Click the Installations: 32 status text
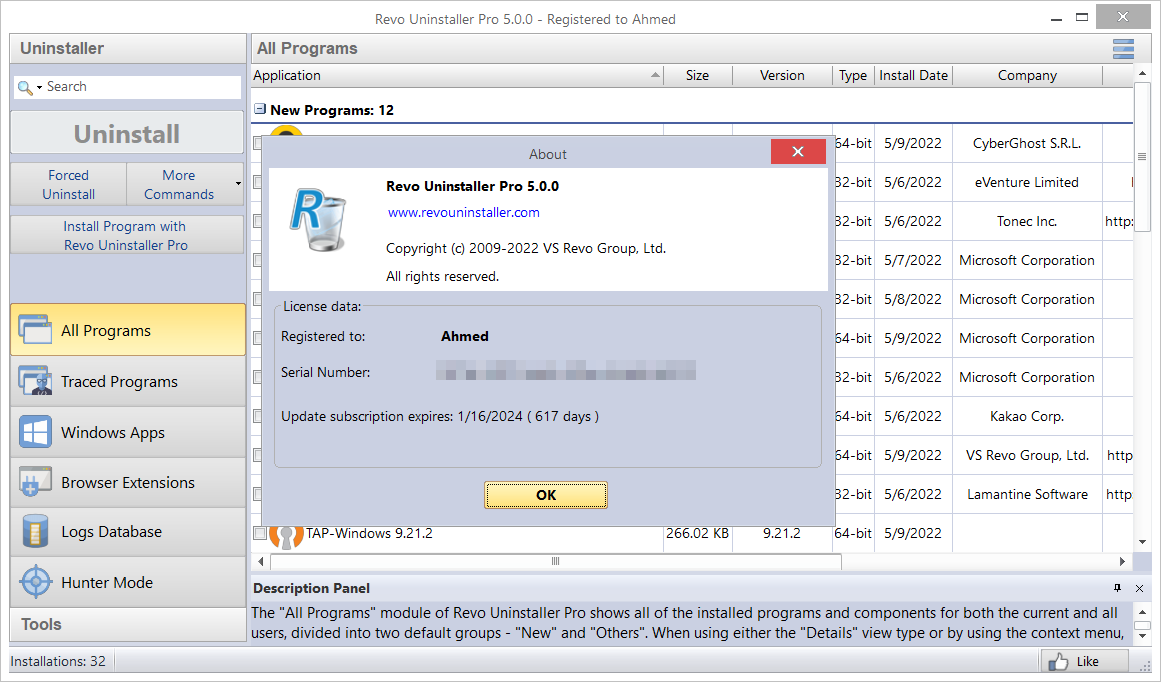This screenshot has height=682, width=1161. (x=58, y=661)
